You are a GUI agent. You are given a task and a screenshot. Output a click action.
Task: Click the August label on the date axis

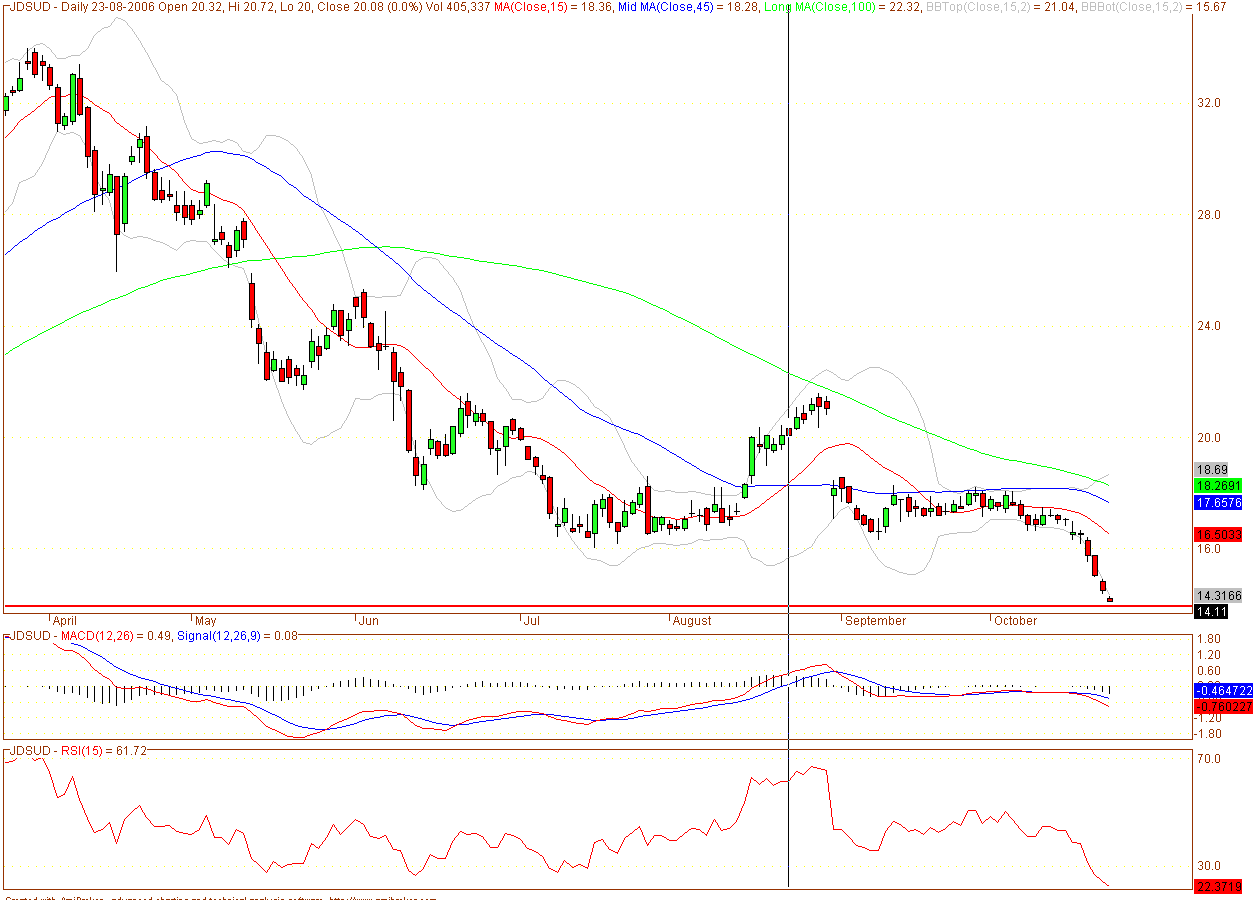pyautogui.click(x=692, y=620)
